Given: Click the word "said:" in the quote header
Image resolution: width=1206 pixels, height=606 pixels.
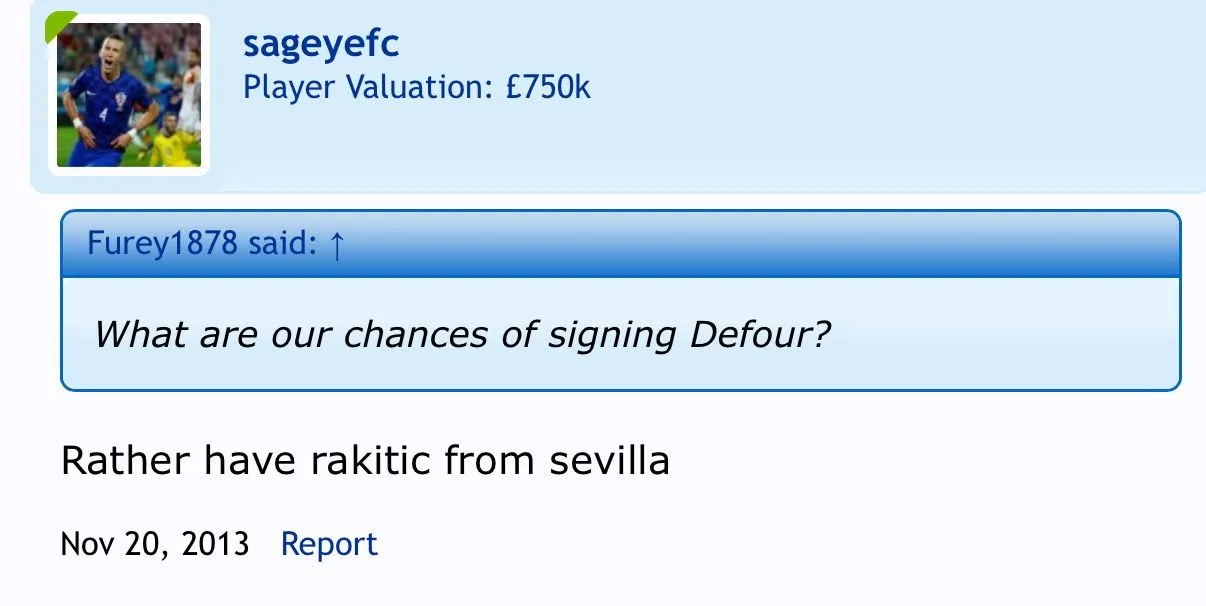Looking at the screenshot, I should [281, 244].
